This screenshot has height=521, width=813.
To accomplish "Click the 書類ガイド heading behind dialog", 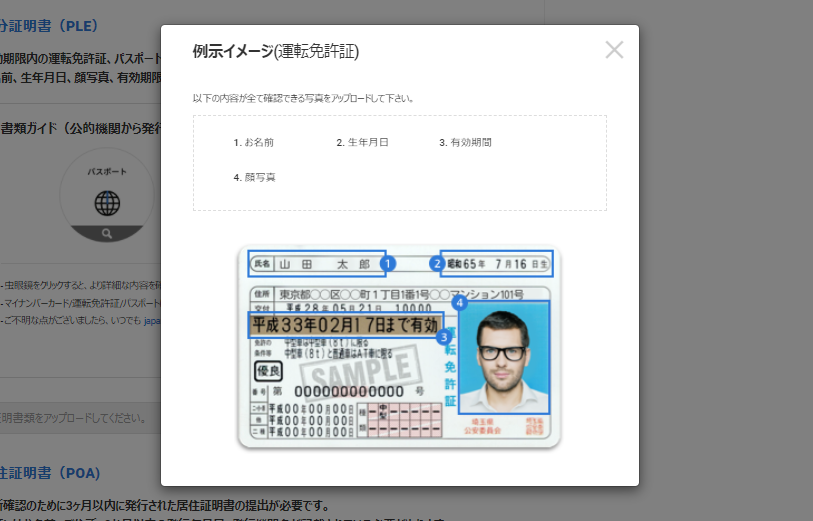I will (x=80, y=128).
